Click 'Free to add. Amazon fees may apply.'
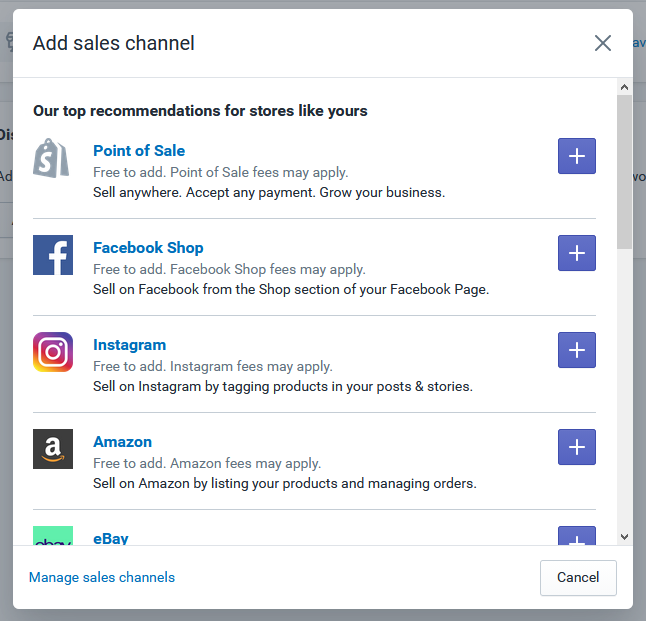Viewport: 646px width, 621px height. (x=207, y=463)
